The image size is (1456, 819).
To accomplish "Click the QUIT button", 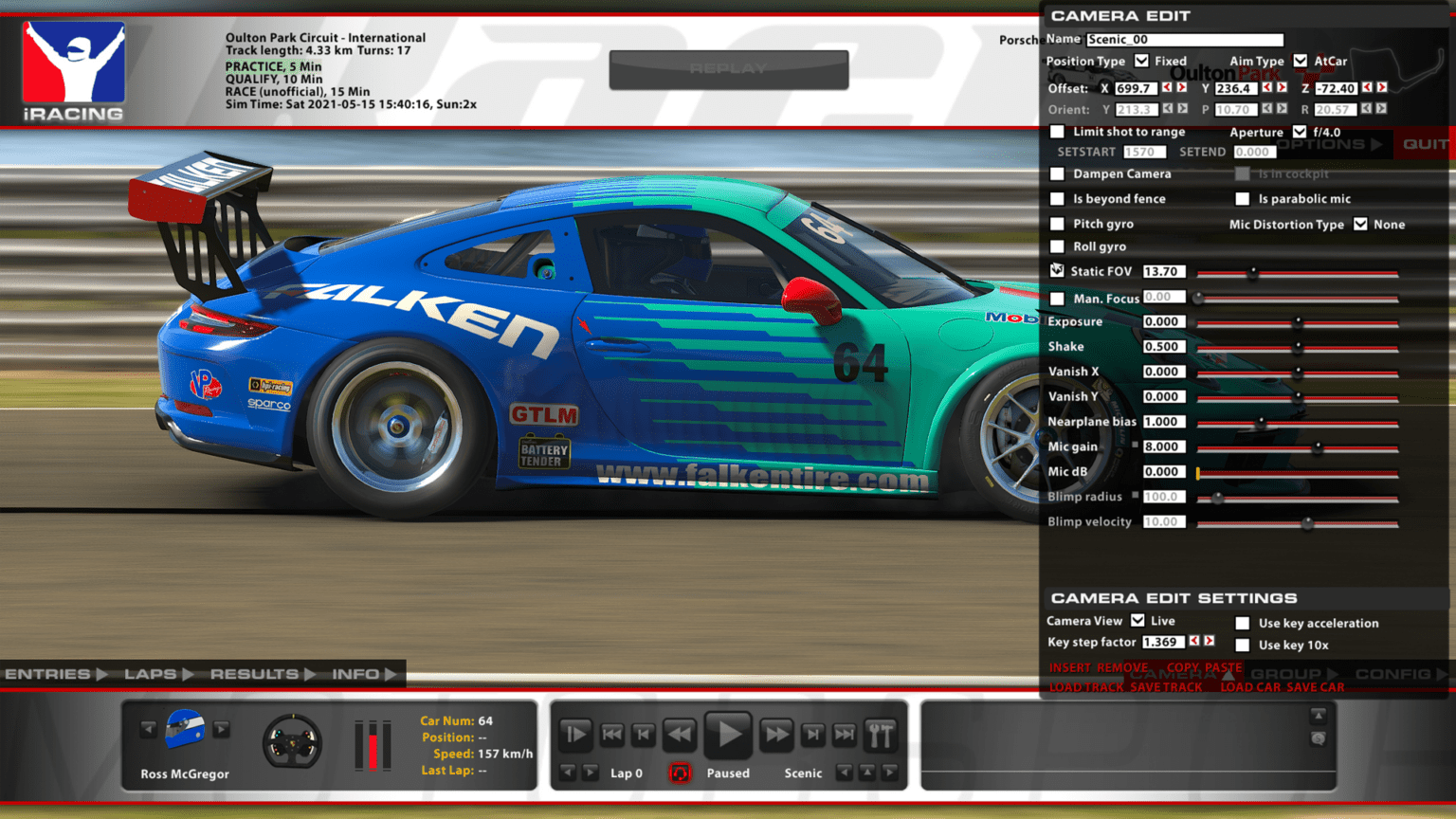I will pos(1425,144).
